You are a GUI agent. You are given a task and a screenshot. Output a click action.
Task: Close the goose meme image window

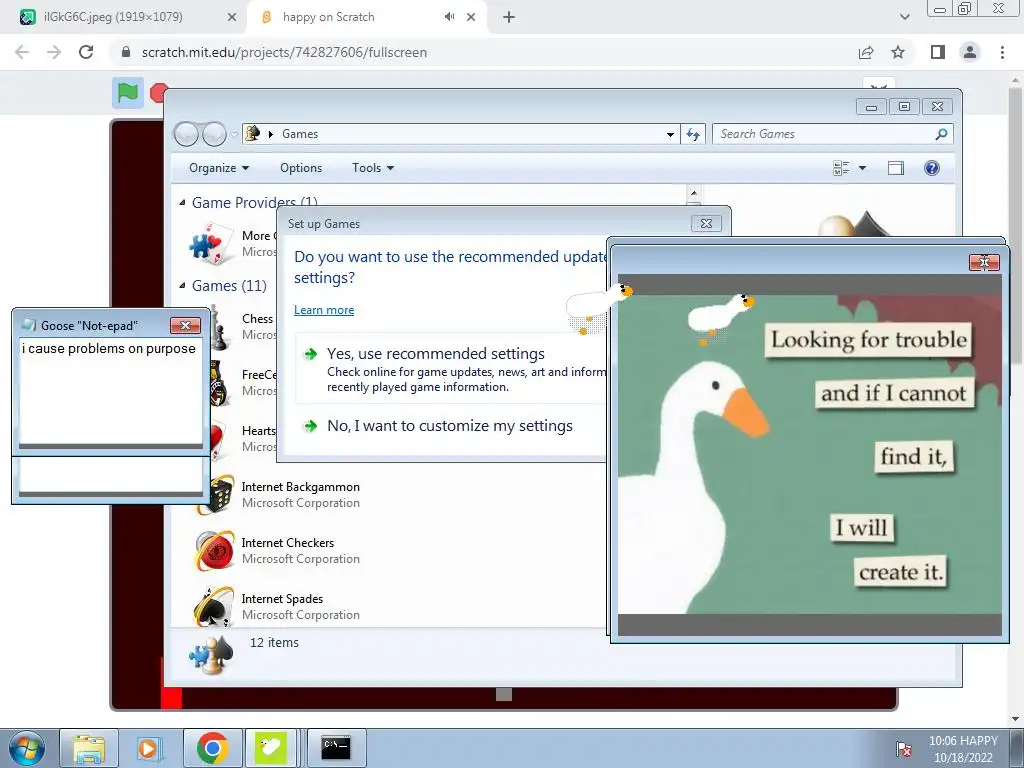point(984,263)
